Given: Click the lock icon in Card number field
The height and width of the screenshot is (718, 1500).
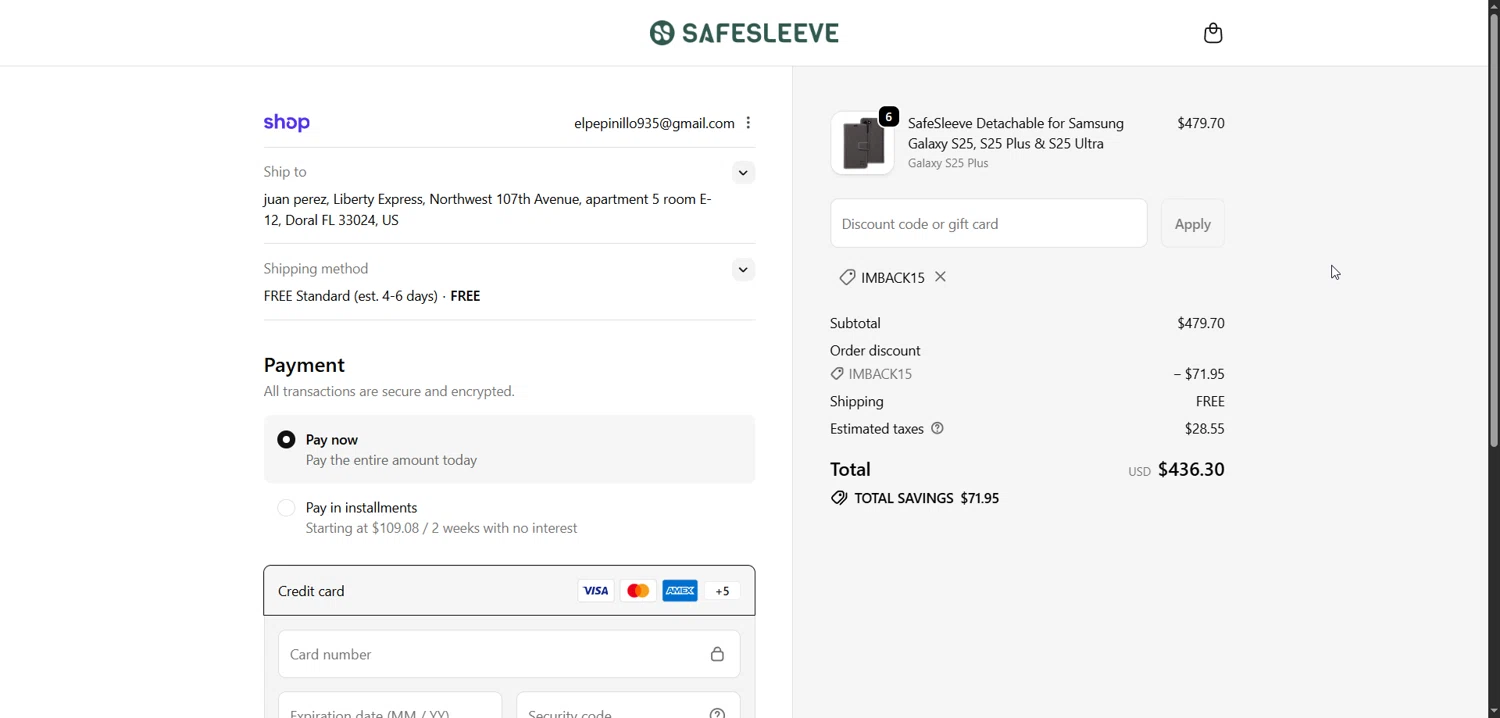Looking at the screenshot, I should click(717, 655).
